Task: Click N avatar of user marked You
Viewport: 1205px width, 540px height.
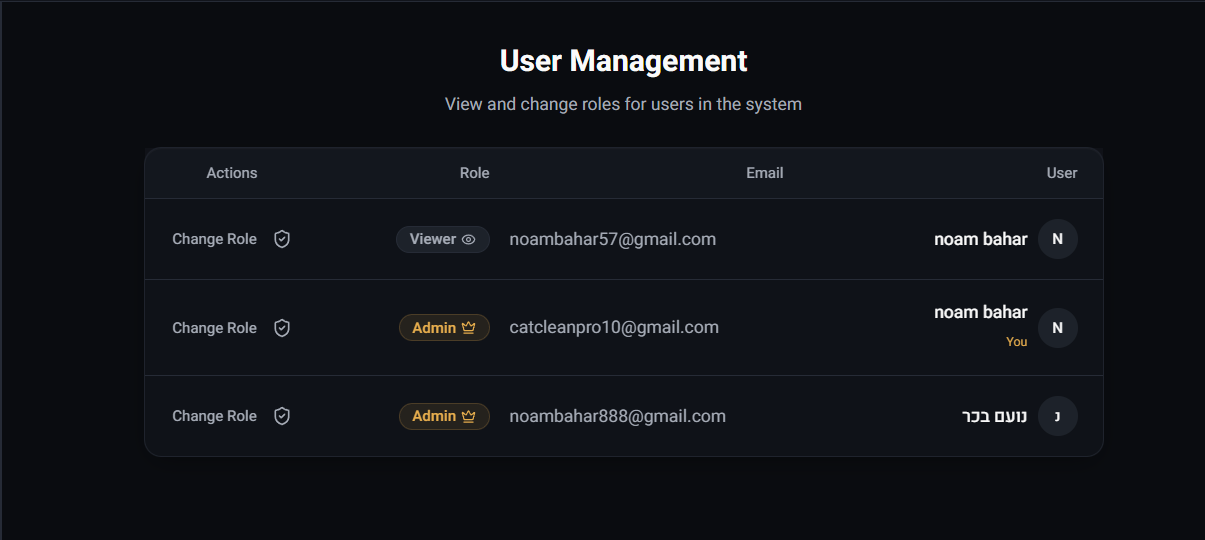Action: click(x=1058, y=328)
